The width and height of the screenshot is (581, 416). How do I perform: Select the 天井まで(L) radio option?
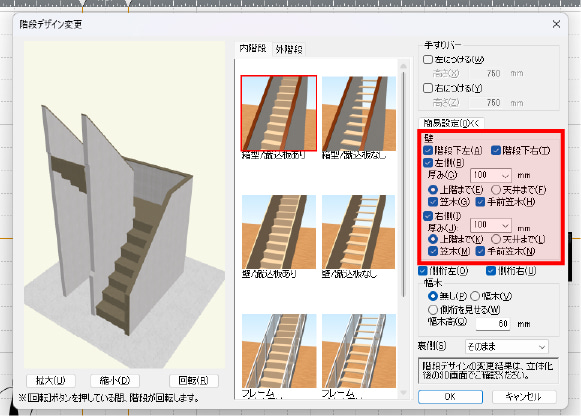point(496,239)
